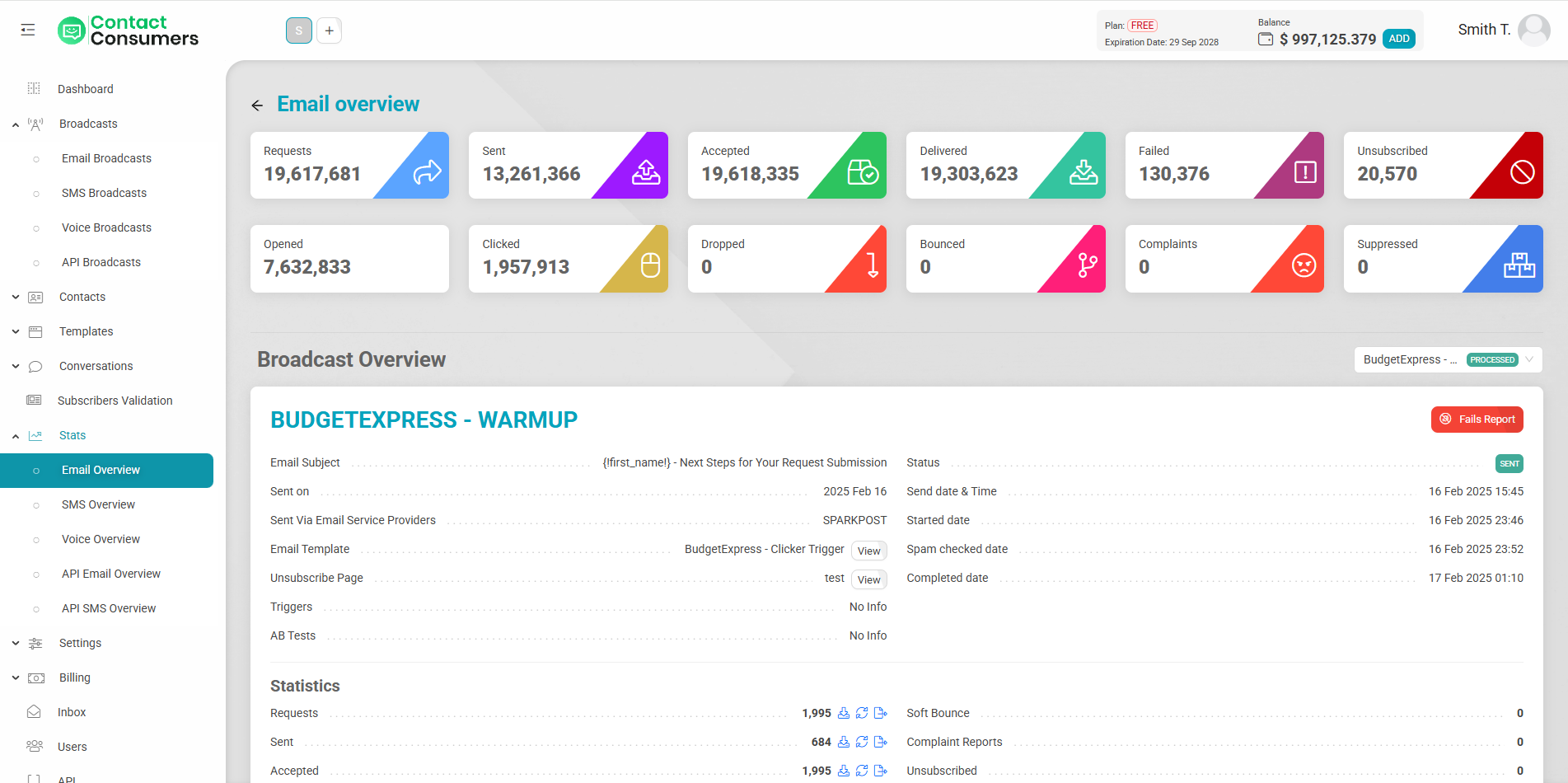The height and width of the screenshot is (783, 1568).
Task: Open the Fails Report
Action: pos(1477,420)
